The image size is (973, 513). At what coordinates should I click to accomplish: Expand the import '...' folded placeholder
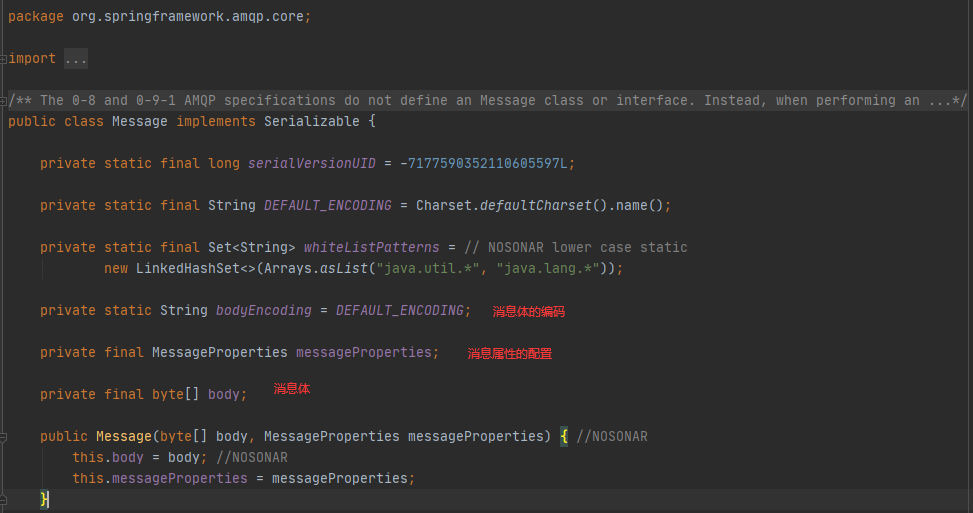point(76,59)
